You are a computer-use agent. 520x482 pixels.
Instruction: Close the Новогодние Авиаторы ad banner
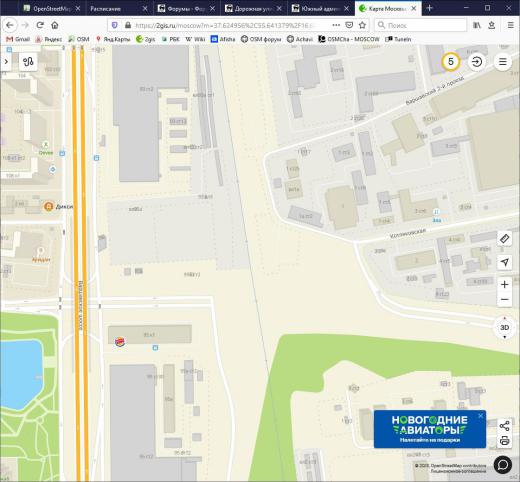pyautogui.click(x=480, y=416)
